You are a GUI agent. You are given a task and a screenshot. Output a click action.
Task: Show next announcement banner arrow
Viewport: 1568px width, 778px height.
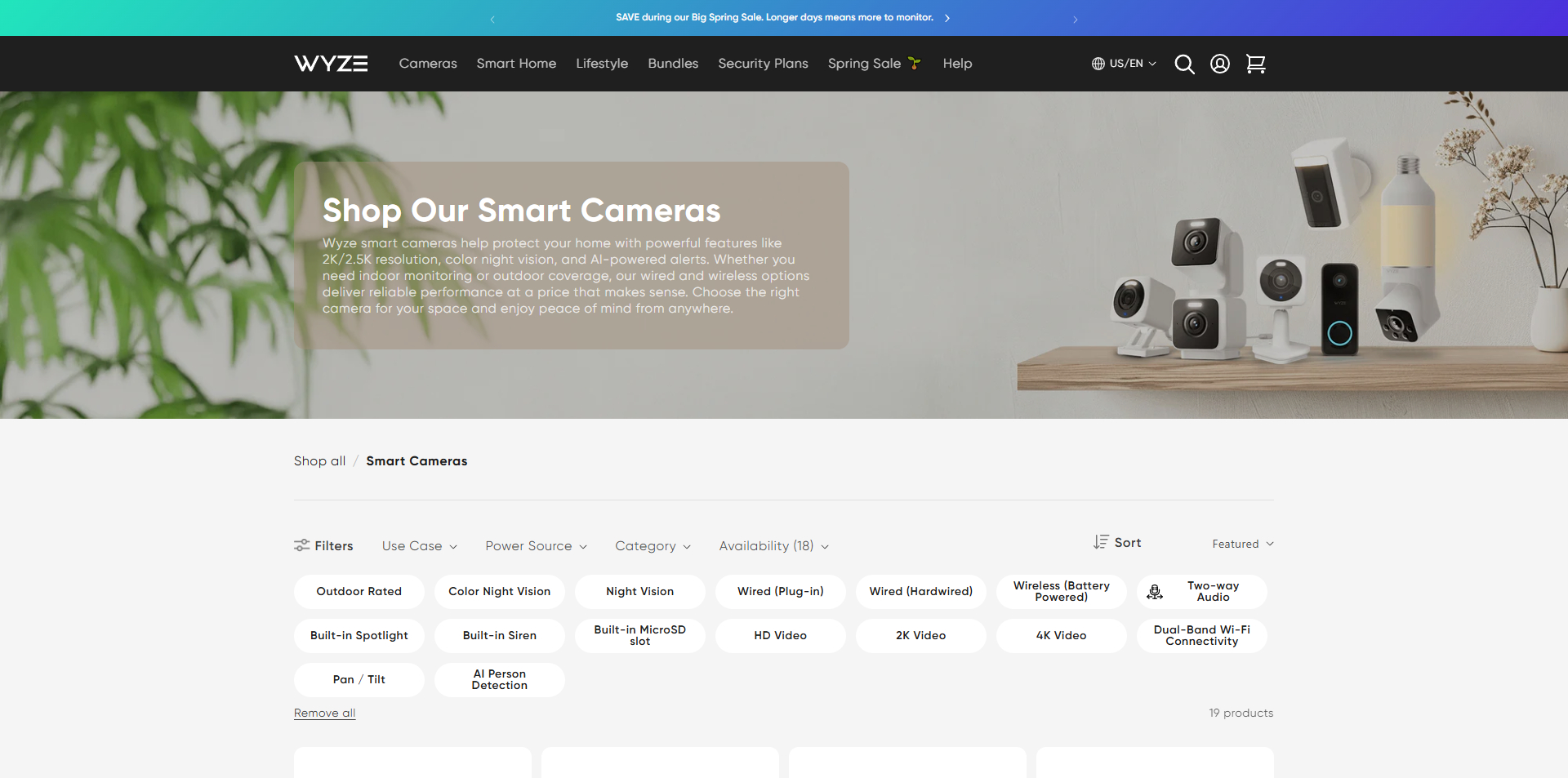point(1076,19)
